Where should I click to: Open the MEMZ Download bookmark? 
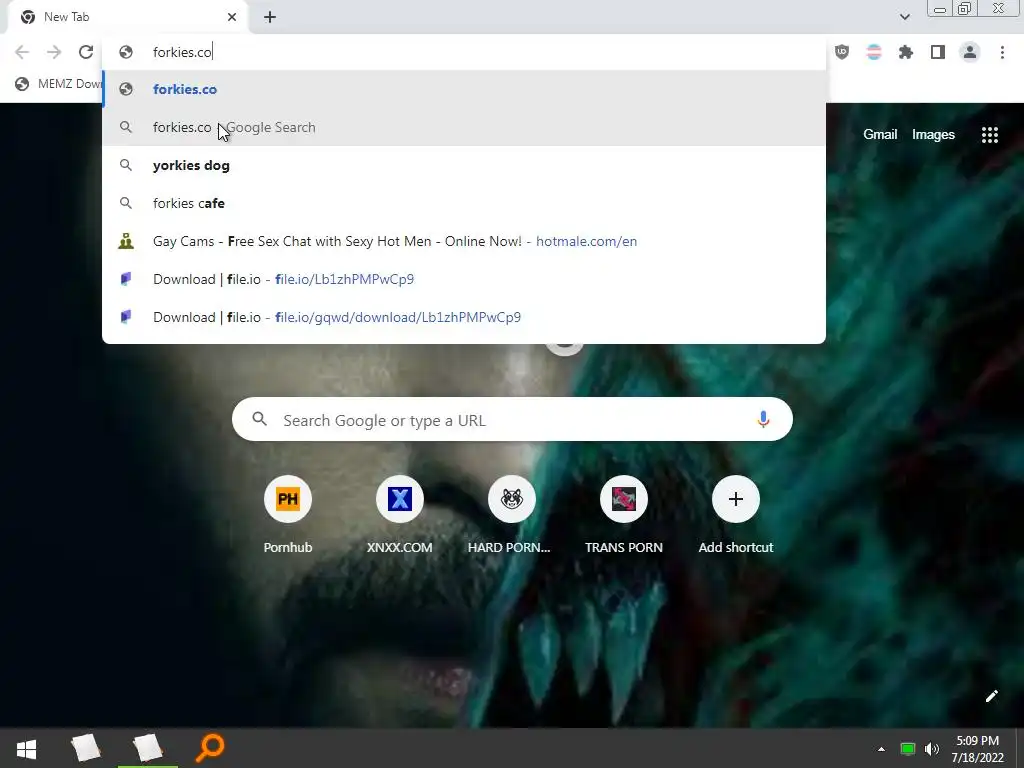(x=59, y=84)
